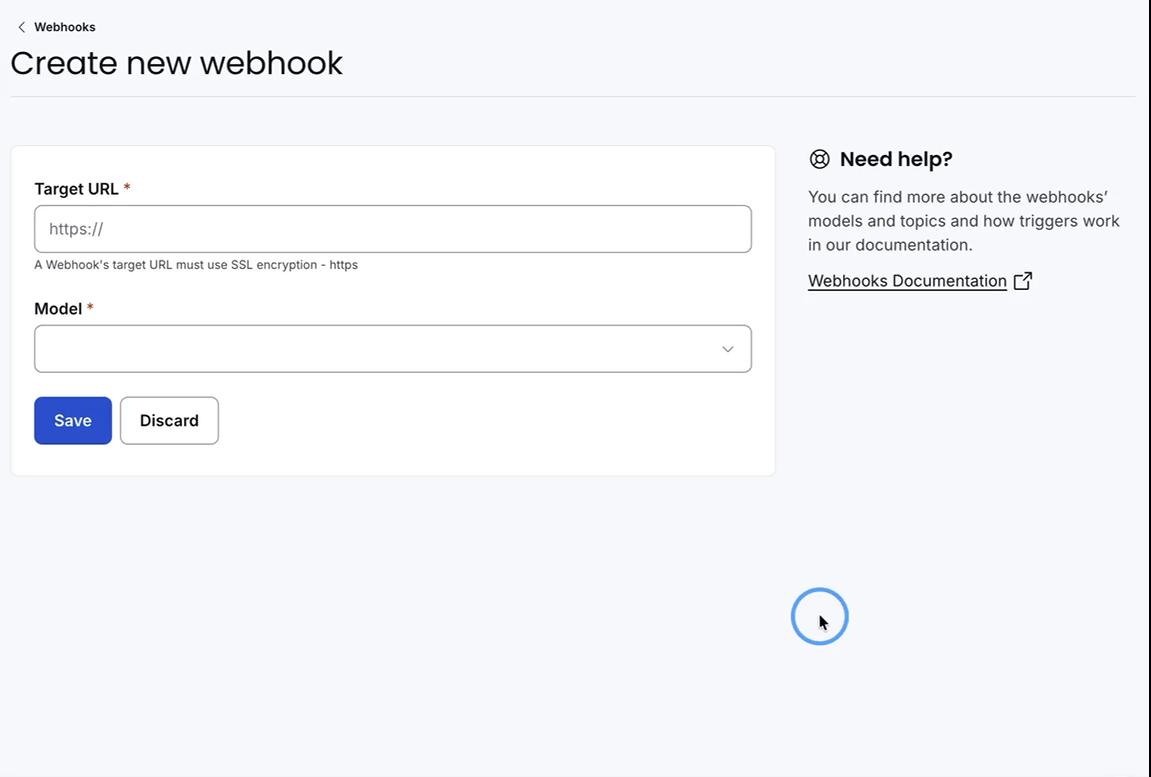Click the 'Create new webhook' page title
Screen dimensions: 1151x777
click(176, 63)
